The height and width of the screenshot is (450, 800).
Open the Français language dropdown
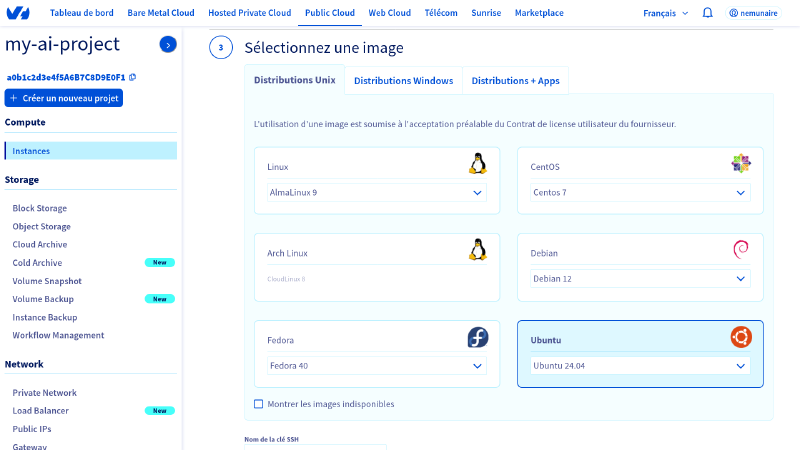665,13
